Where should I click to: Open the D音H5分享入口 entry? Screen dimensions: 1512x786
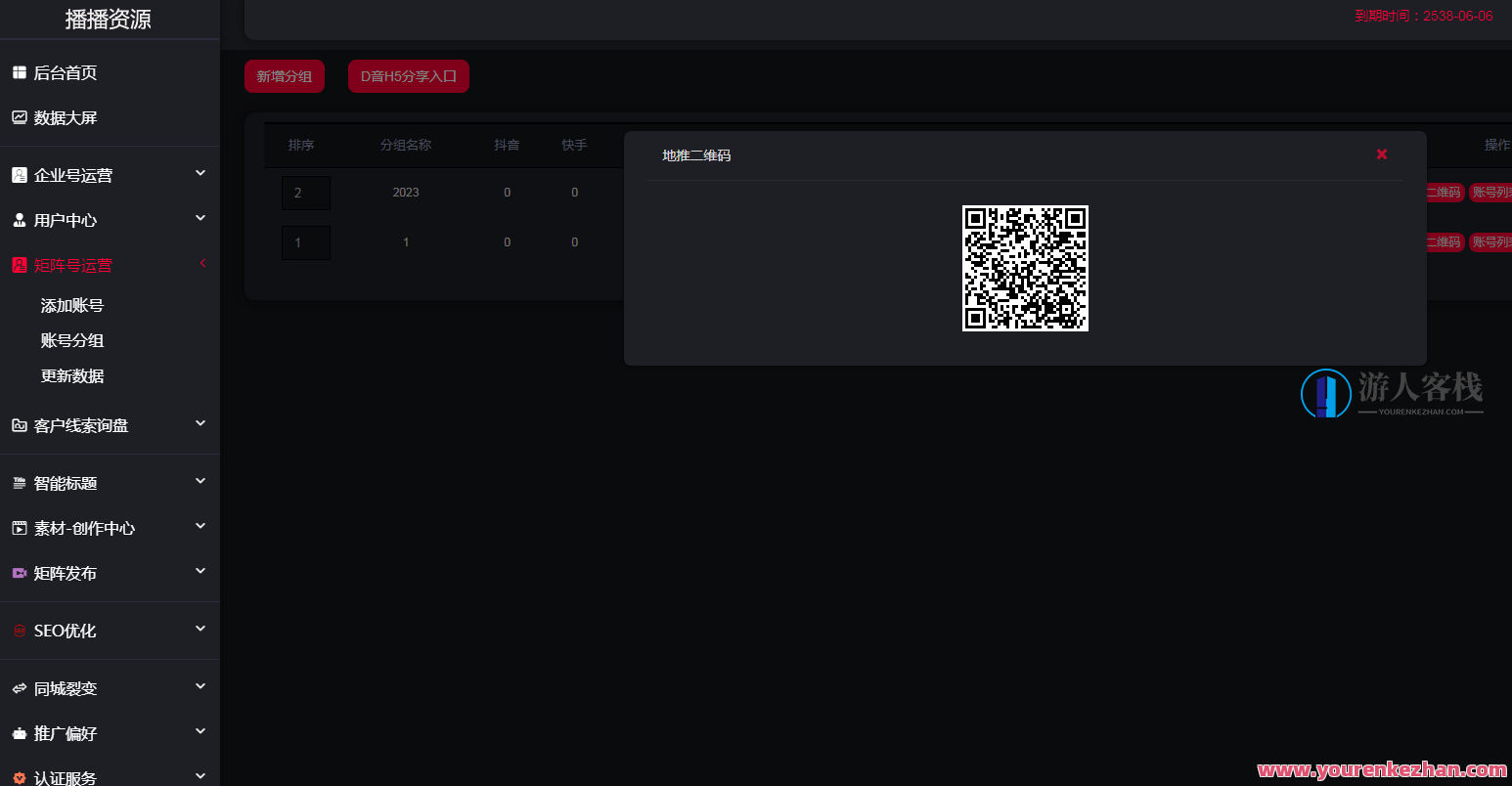tap(408, 75)
